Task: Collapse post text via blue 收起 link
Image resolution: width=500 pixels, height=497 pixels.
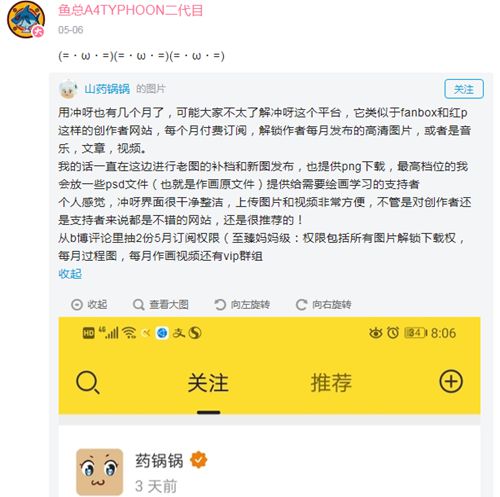Action: click(x=70, y=274)
